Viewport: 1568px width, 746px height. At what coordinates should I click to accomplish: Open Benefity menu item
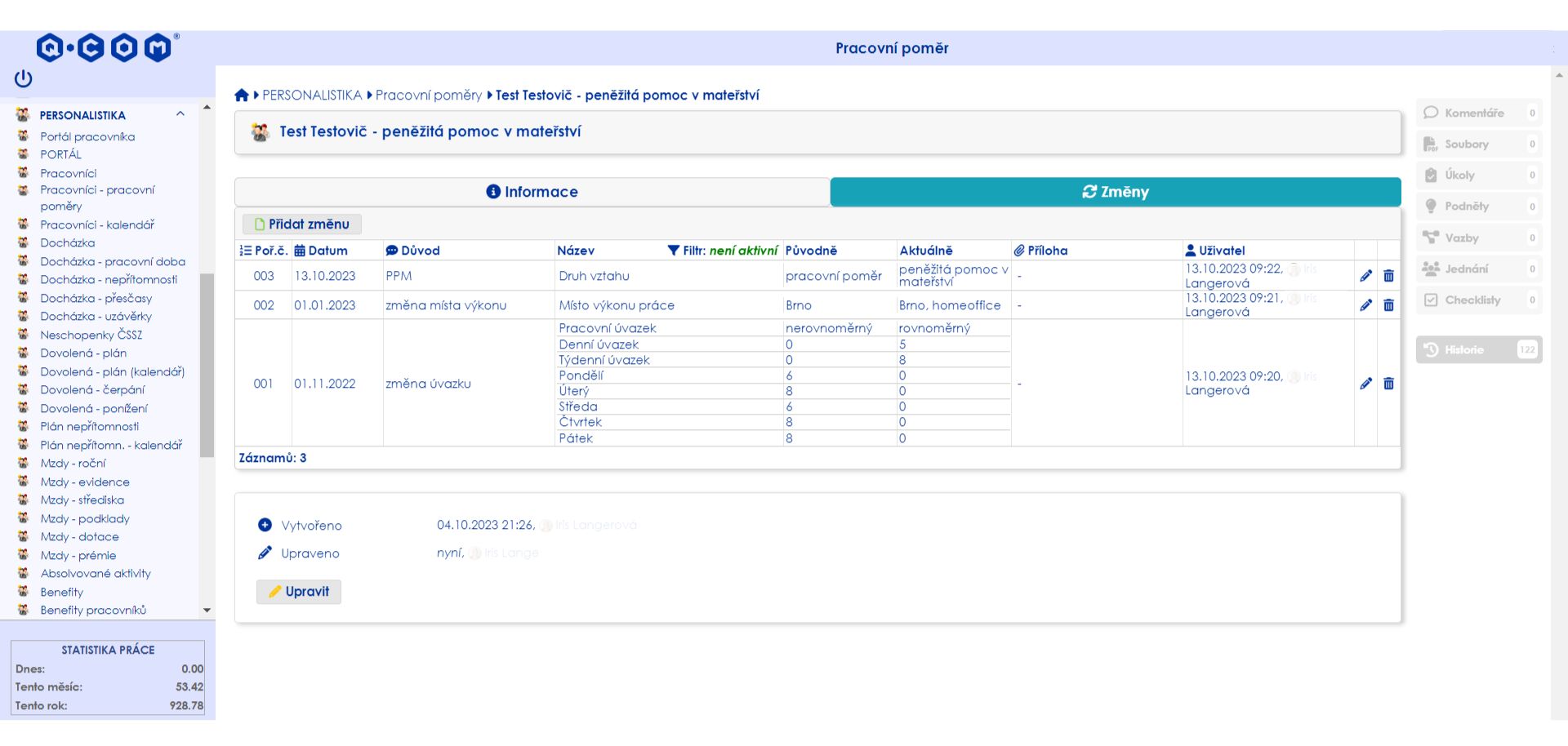pos(62,592)
